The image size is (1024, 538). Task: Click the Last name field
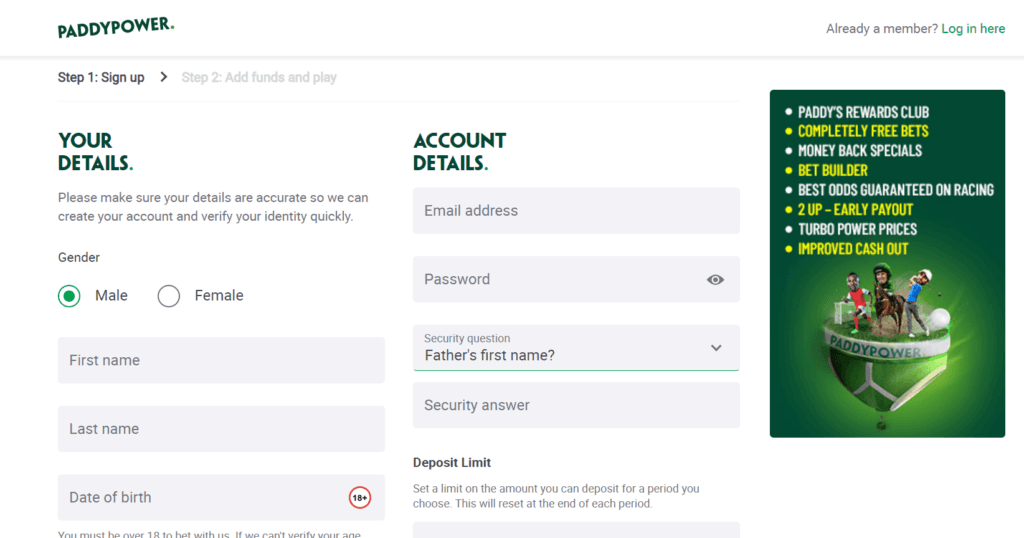click(x=221, y=429)
